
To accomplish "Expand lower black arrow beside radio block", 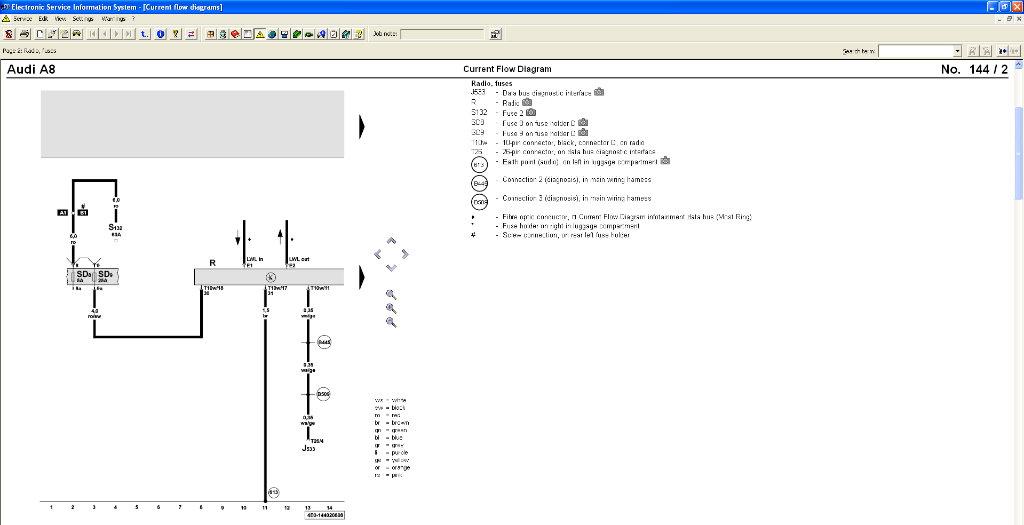I will [361, 276].
